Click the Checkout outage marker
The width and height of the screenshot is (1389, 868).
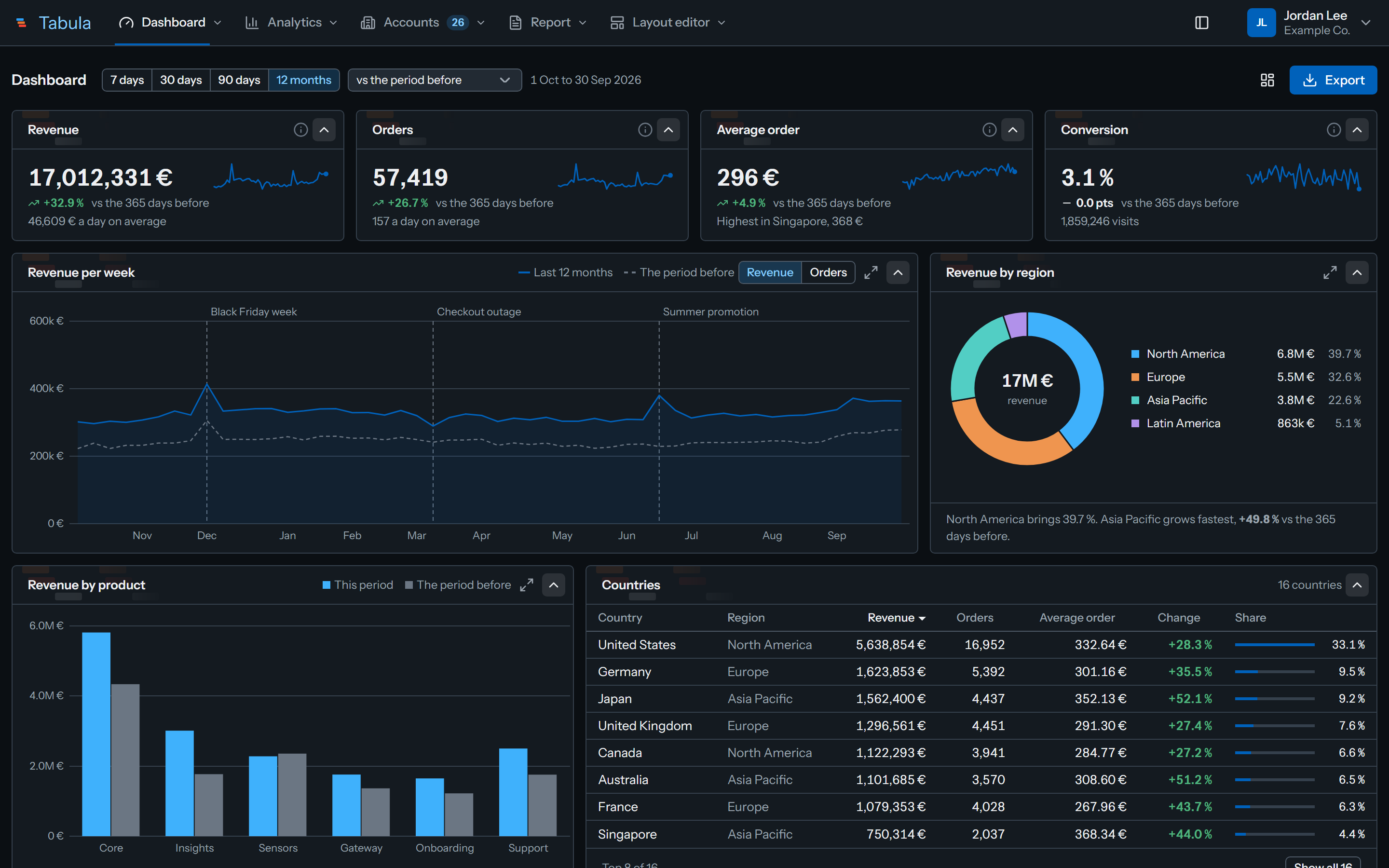tap(479, 311)
